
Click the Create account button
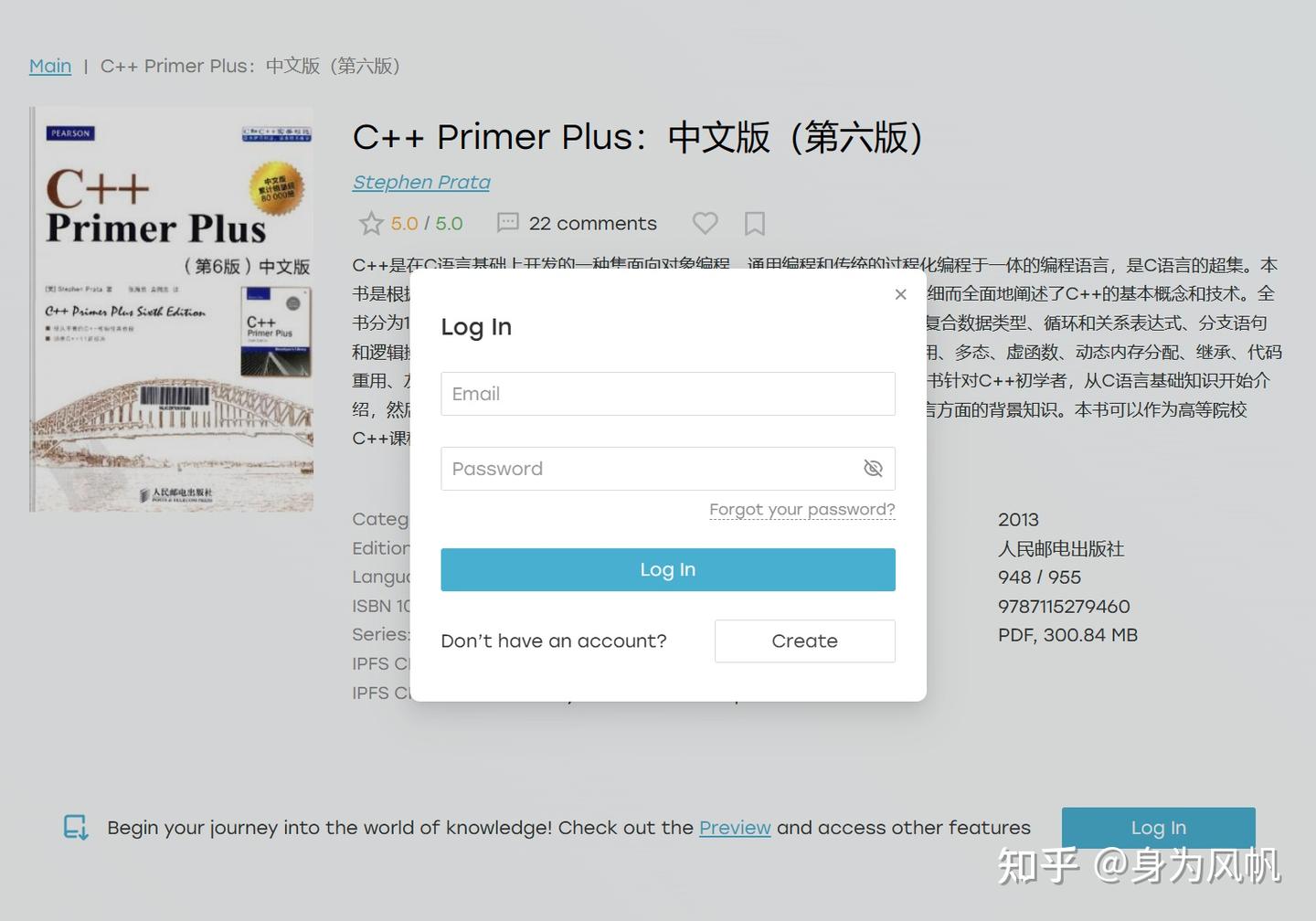coord(805,641)
